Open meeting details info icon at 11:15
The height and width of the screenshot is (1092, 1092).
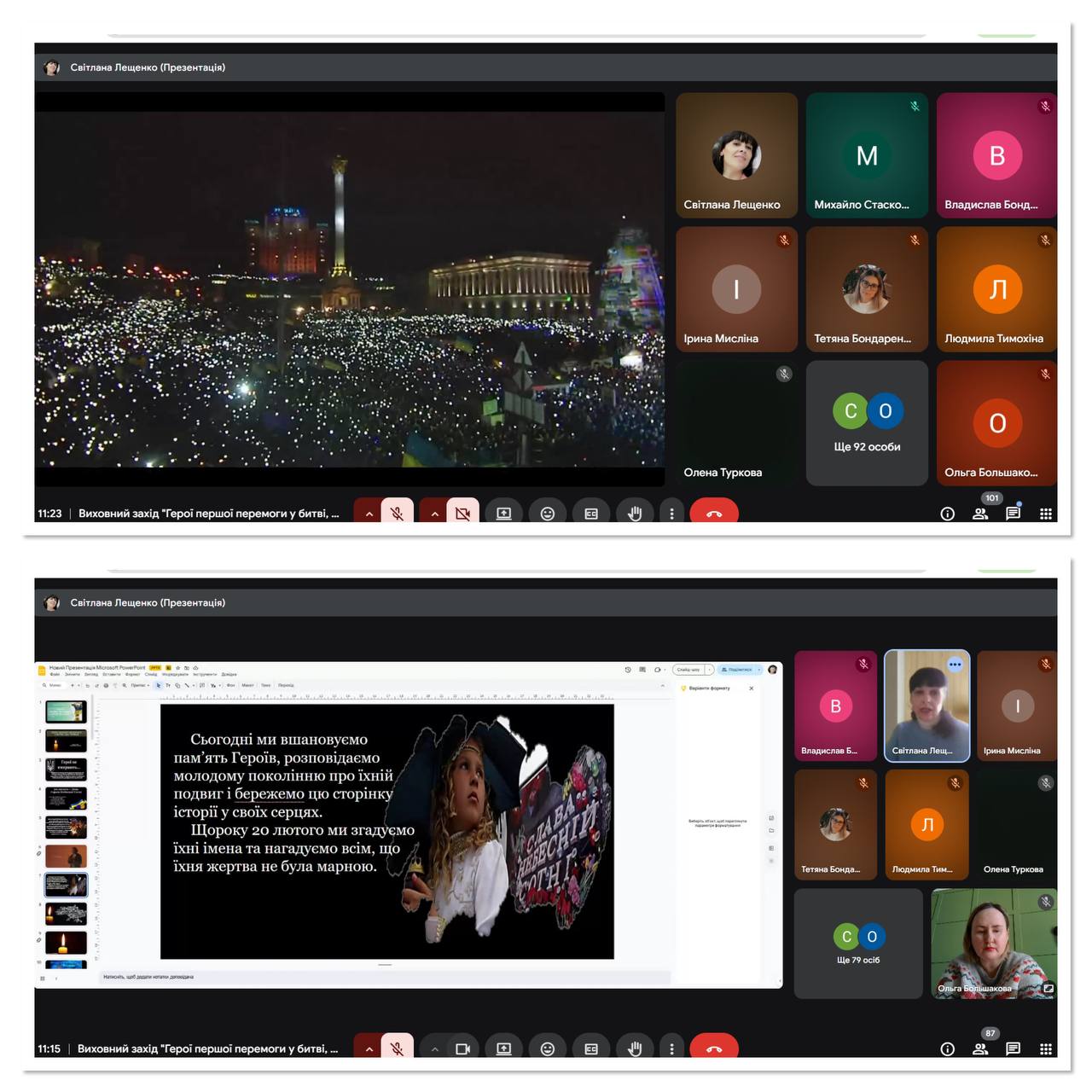point(947,1048)
